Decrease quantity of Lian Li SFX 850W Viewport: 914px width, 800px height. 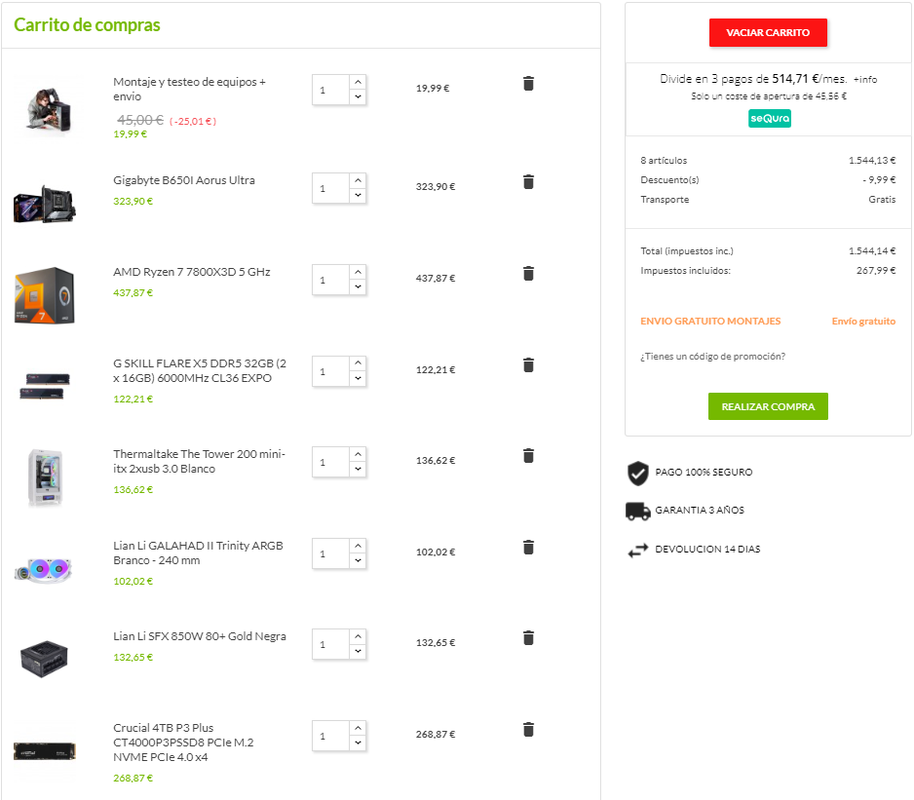(x=358, y=651)
